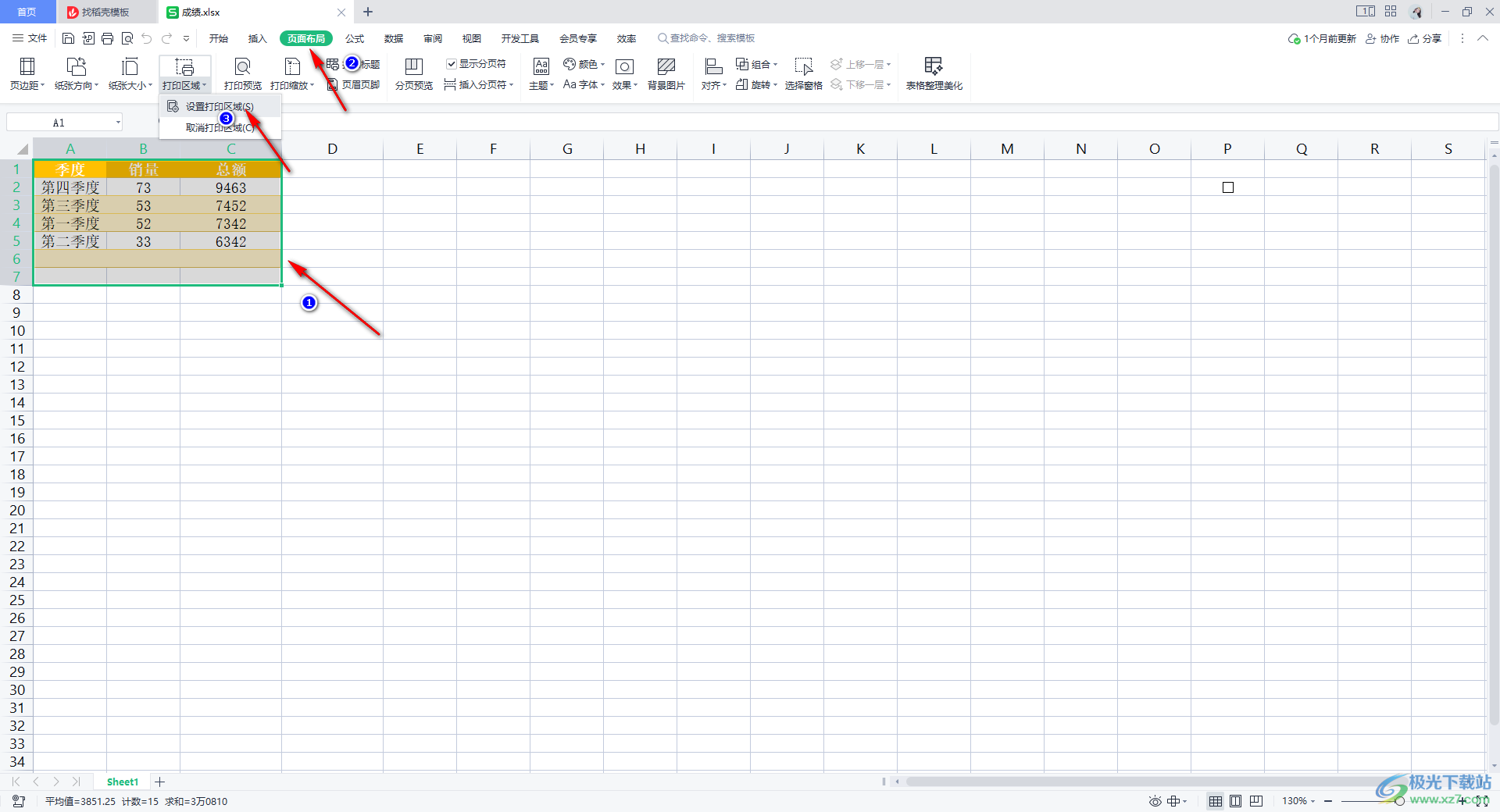Image resolution: width=1500 pixels, height=812 pixels.
Task: Toggle the Show Page Breaks (显示分页符) checkbox
Action: [x=452, y=64]
